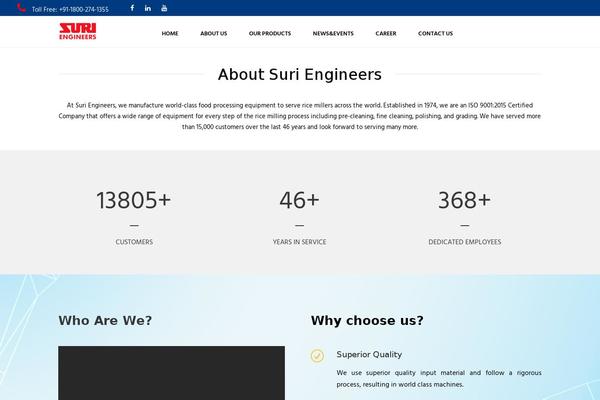
Task: Click the 13805+ customers counter
Action: (x=134, y=200)
